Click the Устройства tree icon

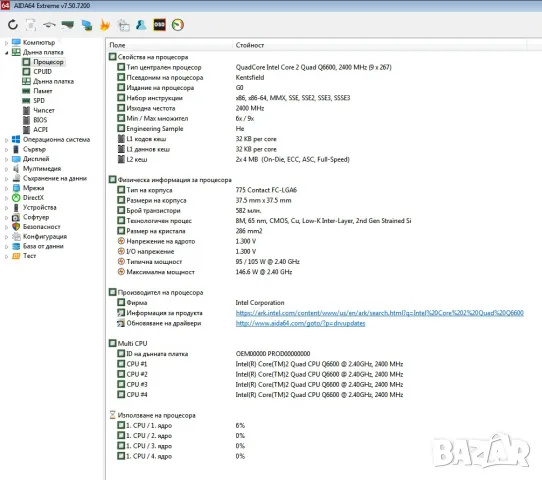(16, 207)
